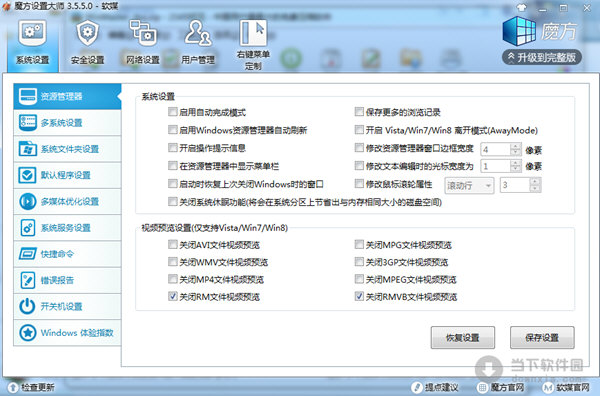Decrease cursor width stepper down arrow
The width and height of the screenshot is (600, 396).
coord(516,169)
